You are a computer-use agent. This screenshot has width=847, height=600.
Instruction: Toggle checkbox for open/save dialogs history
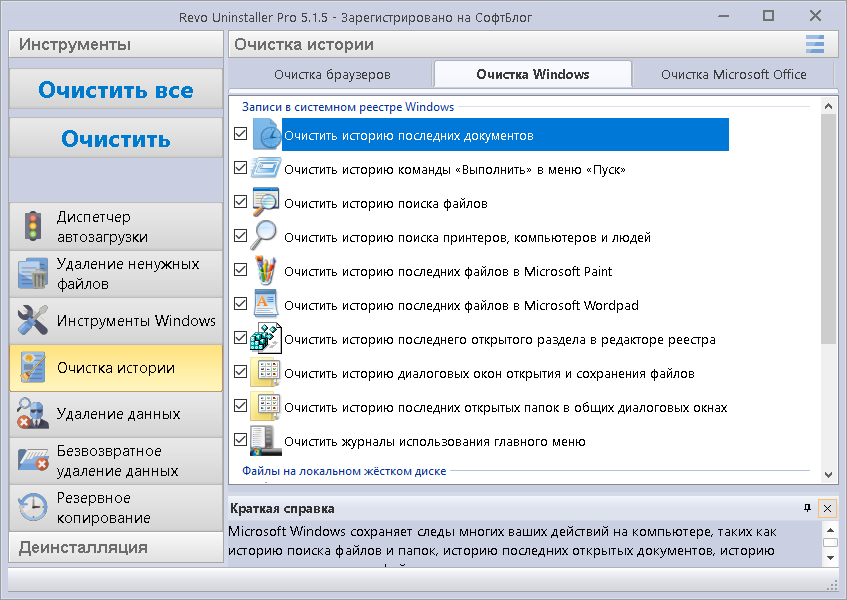click(x=241, y=372)
